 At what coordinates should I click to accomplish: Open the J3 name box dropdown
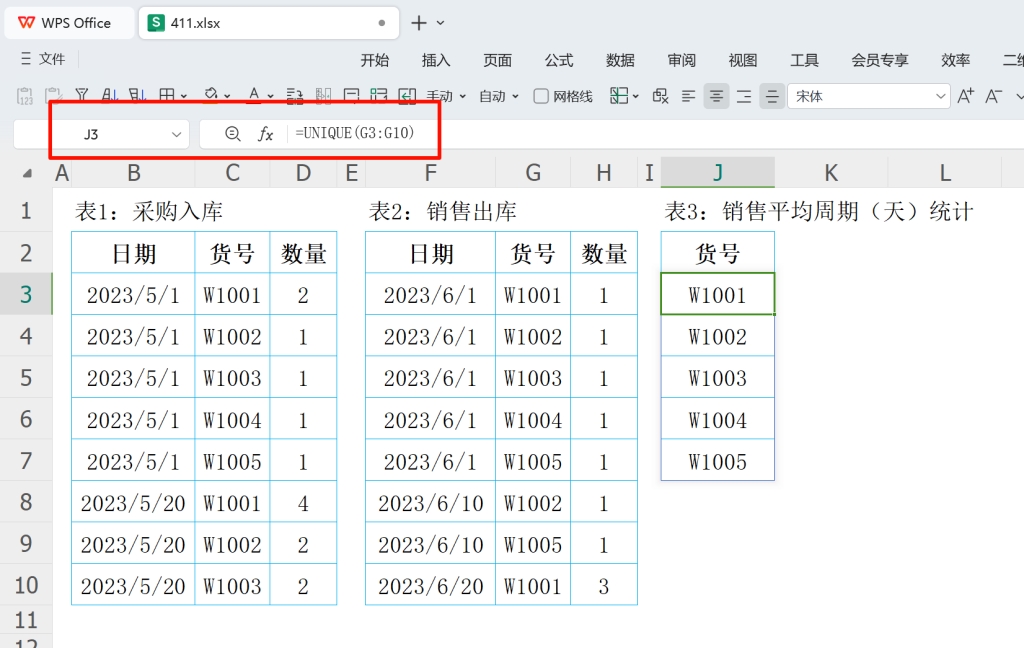click(x=176, y=135)
